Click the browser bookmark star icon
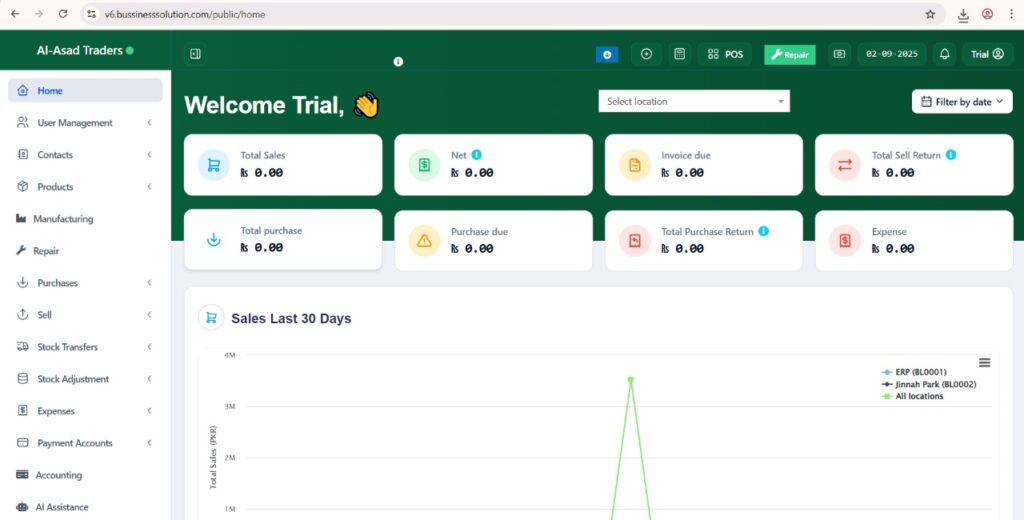 point(930,15)
